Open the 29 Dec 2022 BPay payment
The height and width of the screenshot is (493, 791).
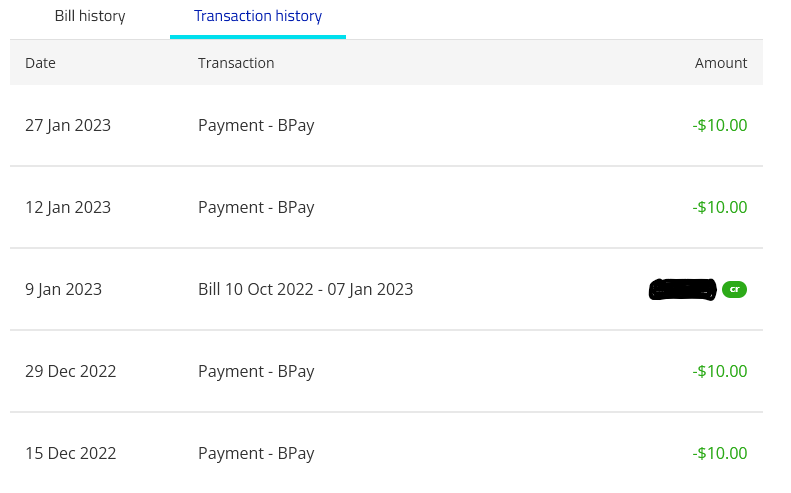point(256,371)
